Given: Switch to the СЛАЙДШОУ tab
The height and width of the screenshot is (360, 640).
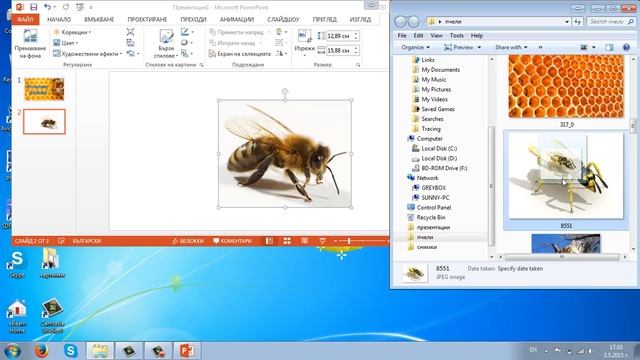Looking at the screenshot, I should pos(283,19).
